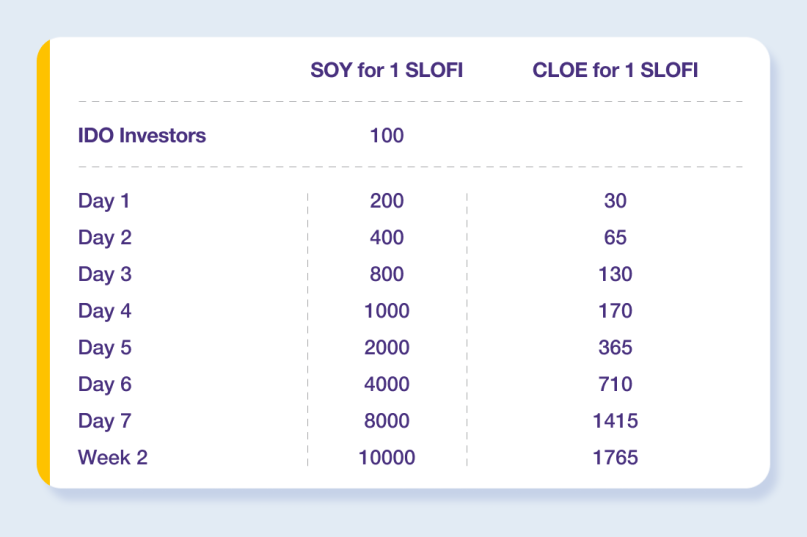Image resolution: width=807 pixels, height=537 pixels.
Task: Select the 'Day 2' row label
Action: [x=104, y=237]
